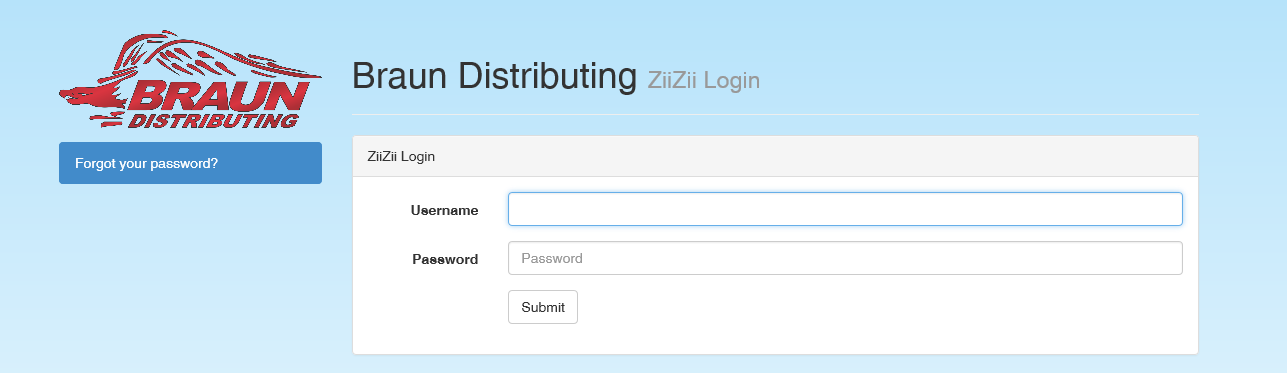The height and width of the screenshot is (373, 1287).
Task: Click the gray ZiiZii Login subtitle
Action: (x=704, y=80)
